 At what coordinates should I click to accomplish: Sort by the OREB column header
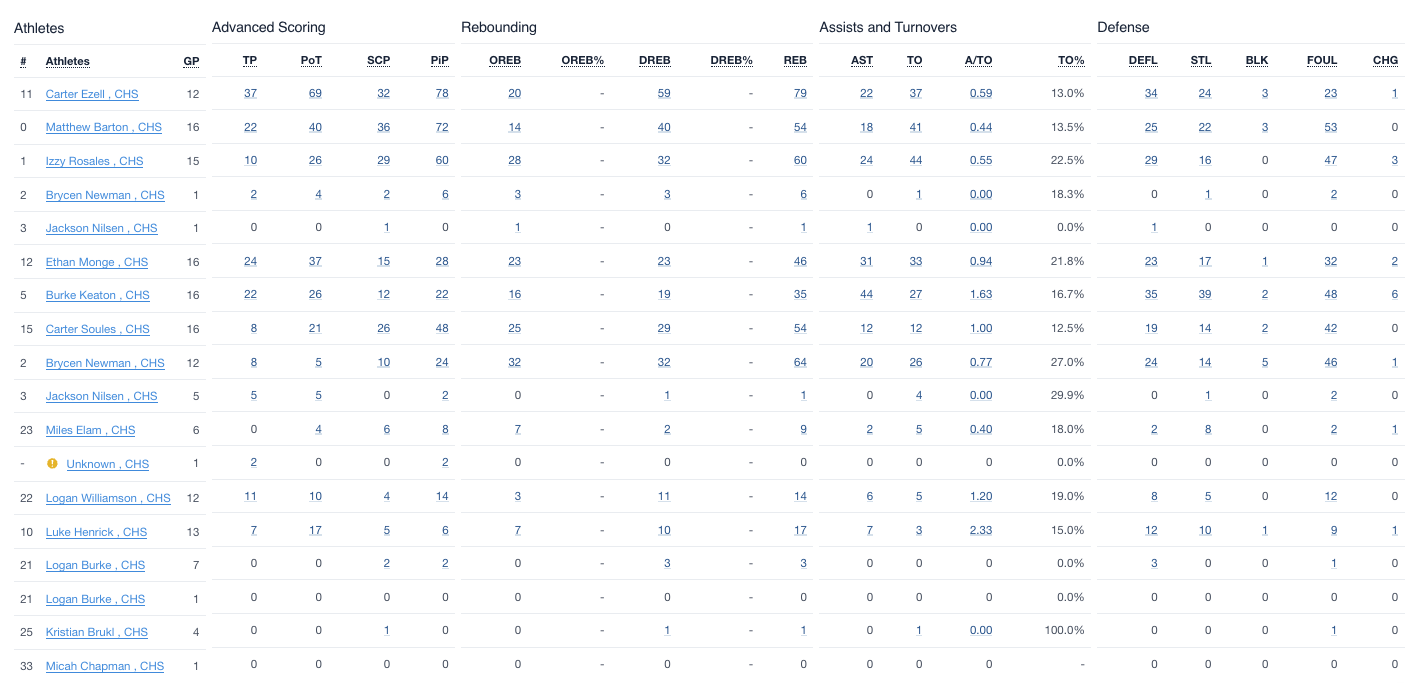tap(505, 60)
